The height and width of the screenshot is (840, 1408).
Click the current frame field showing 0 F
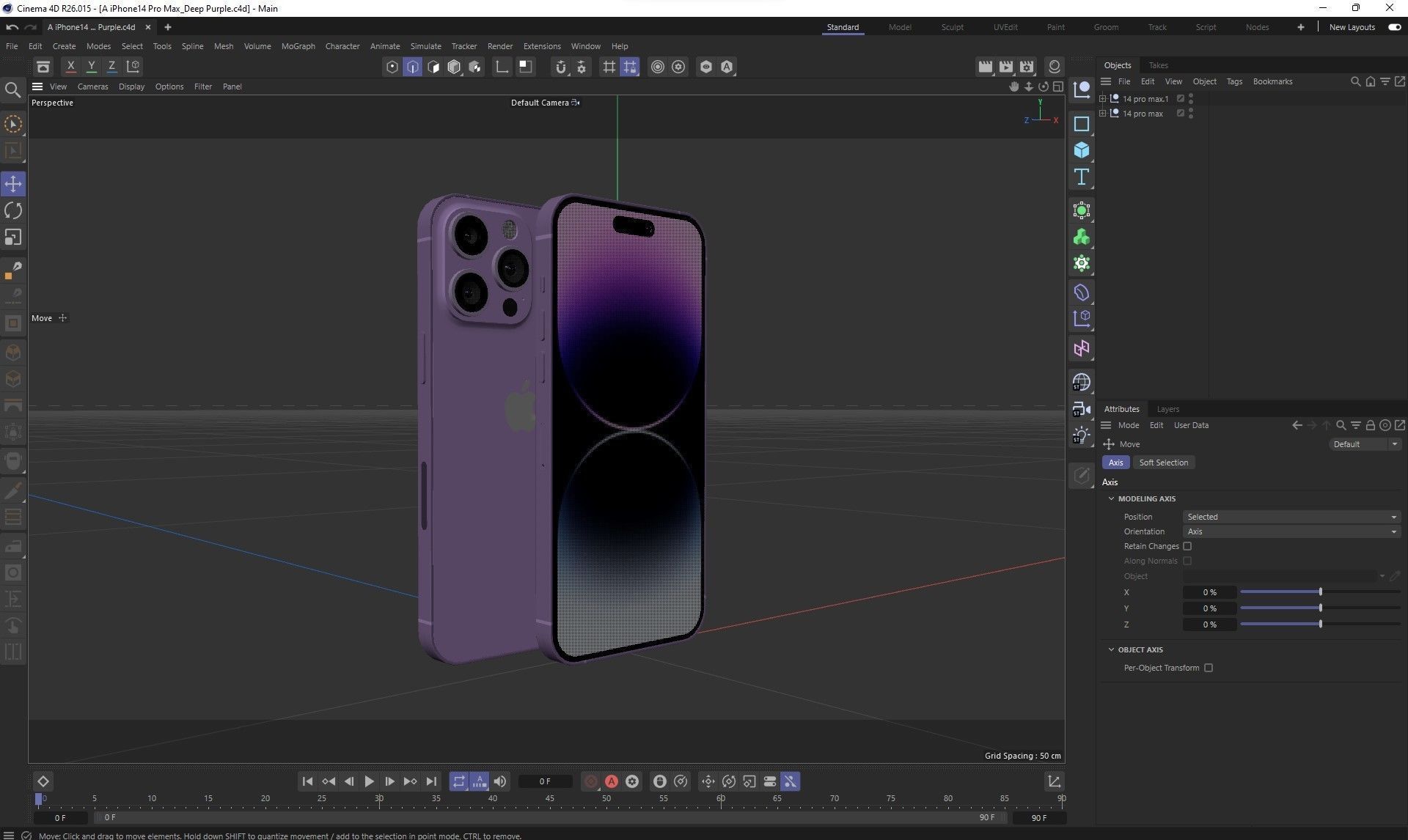pos(545,781)
